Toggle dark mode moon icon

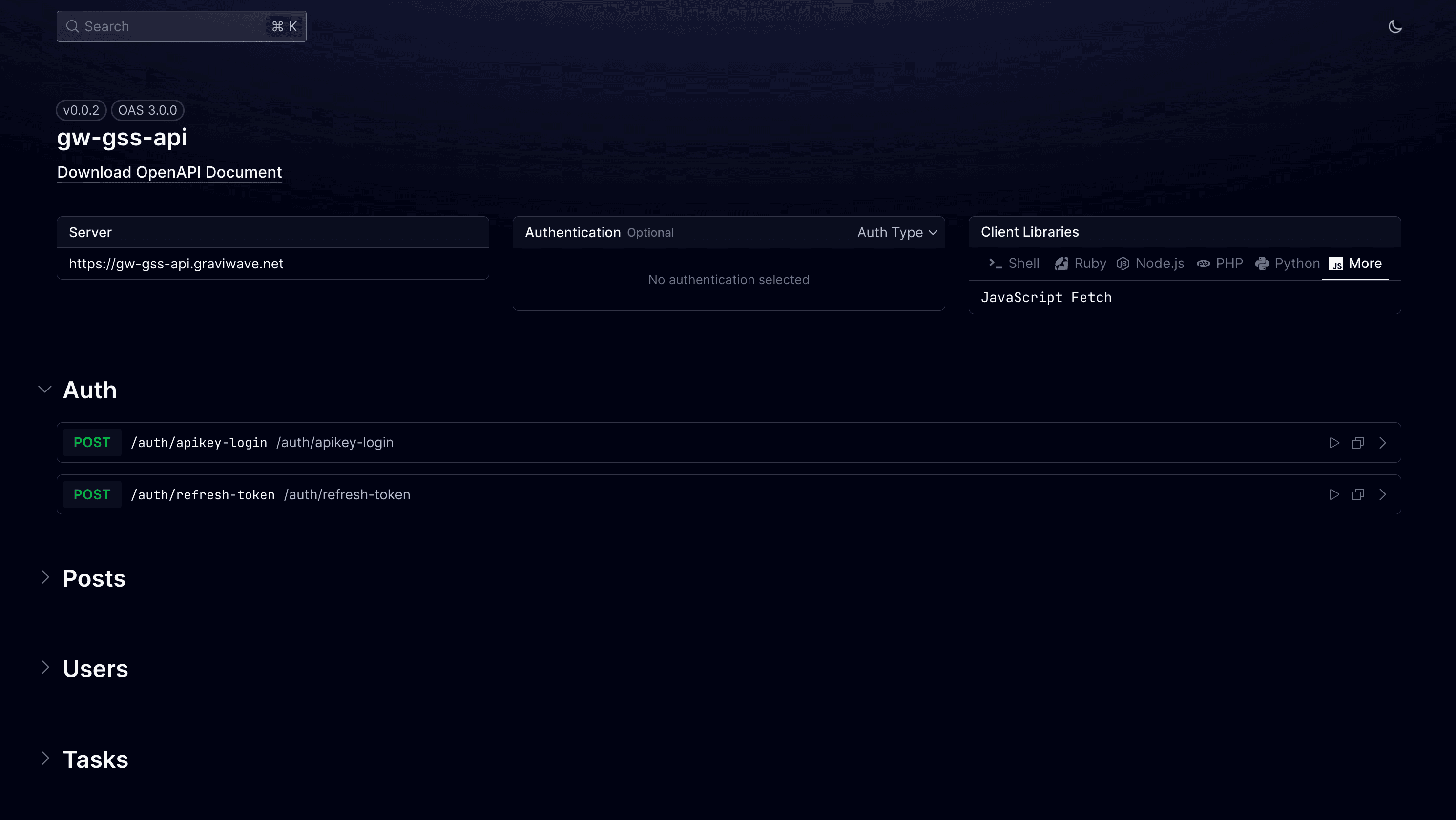pos(1394,26)
